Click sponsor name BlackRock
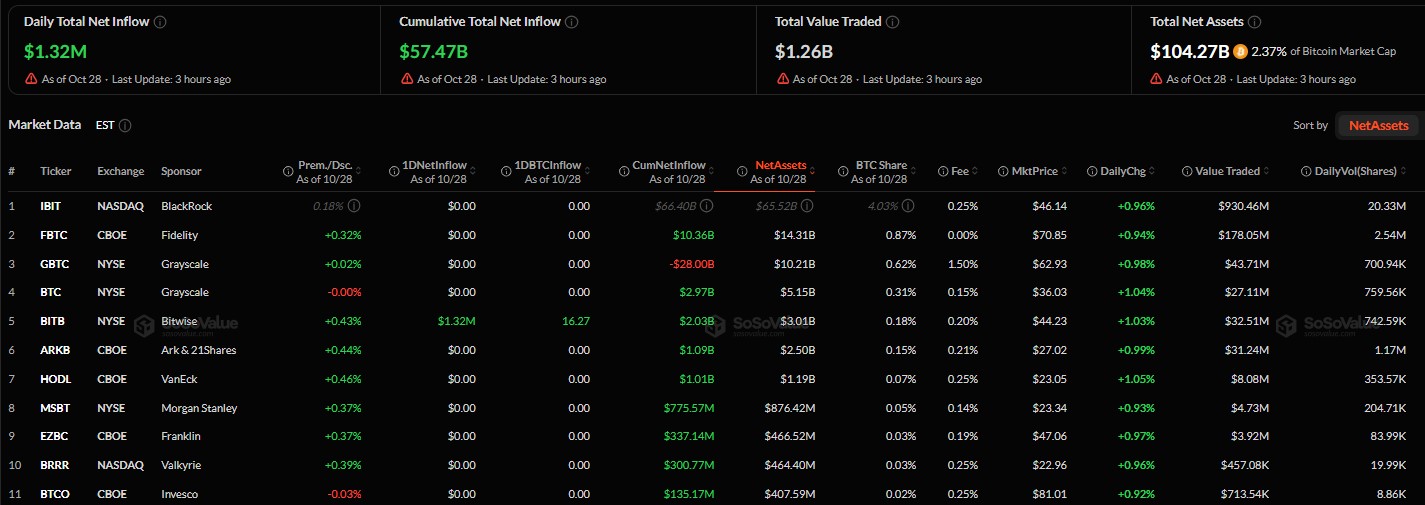 coord(187,206)
